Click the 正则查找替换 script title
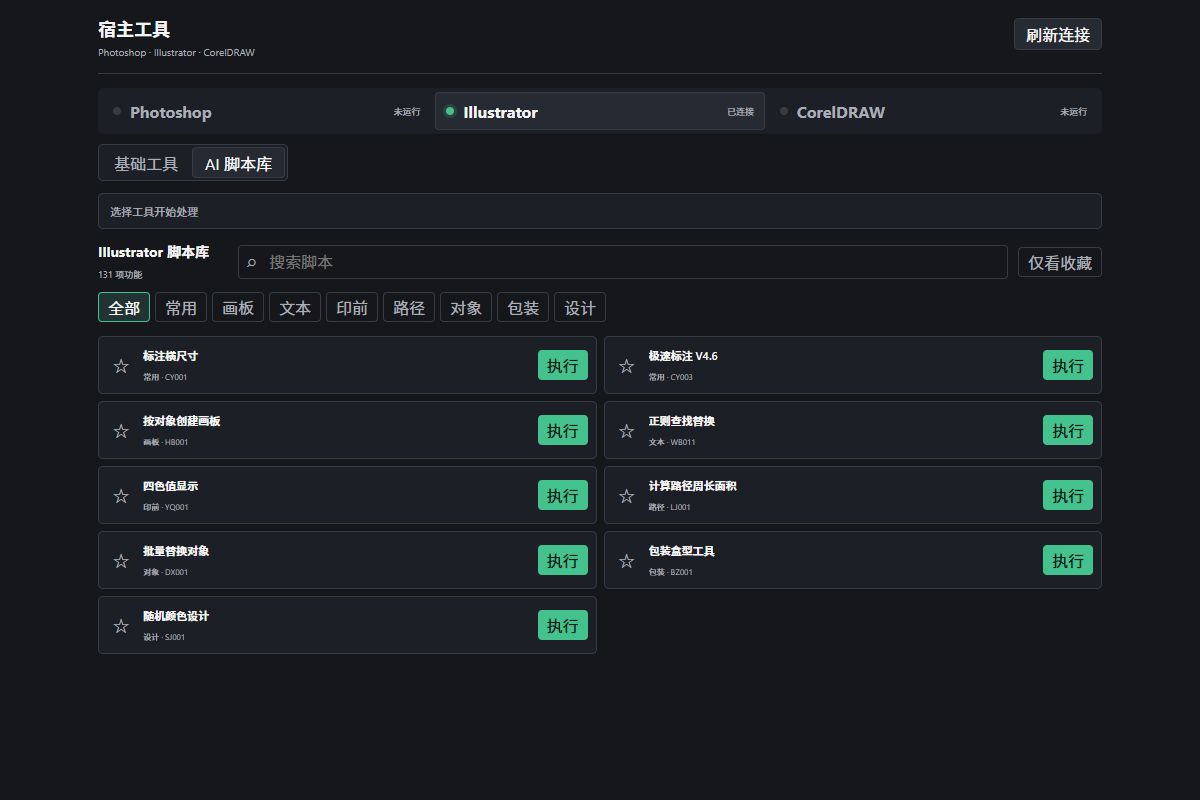Viewport: 1200px width, 800px height. coord(681,421)
